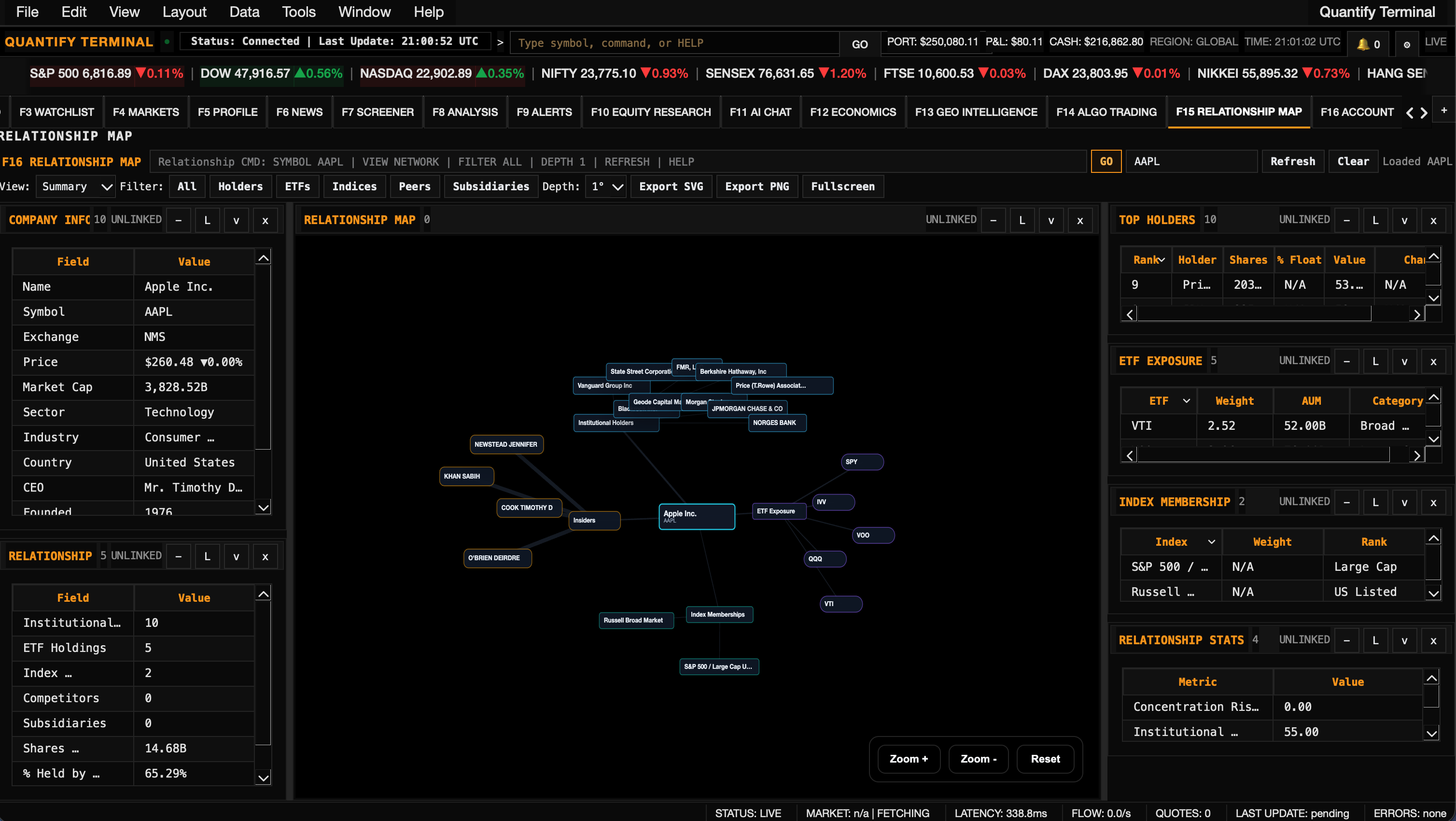This screenshot has height=821, width=1456.
Task: Click the Fullscreen button
Action: 843,186
